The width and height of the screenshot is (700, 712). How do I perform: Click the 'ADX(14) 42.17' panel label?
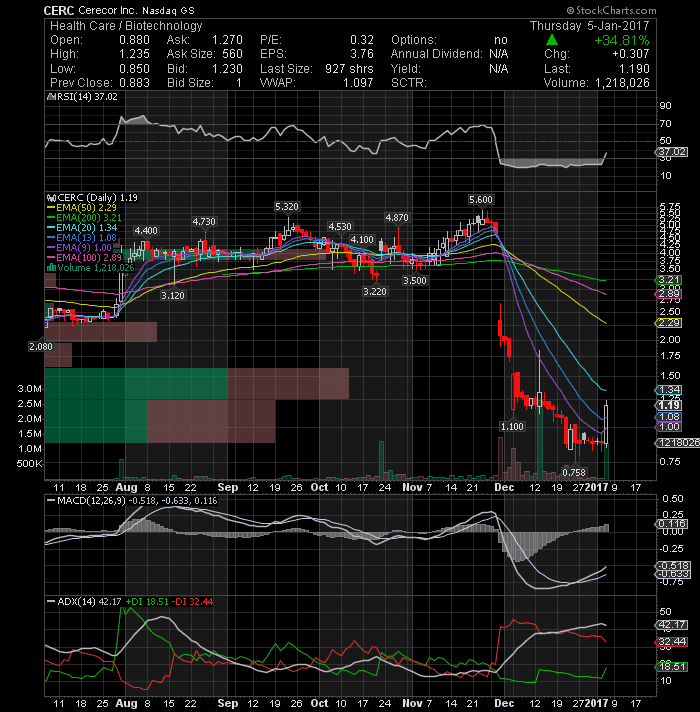(x=89, y=602)
